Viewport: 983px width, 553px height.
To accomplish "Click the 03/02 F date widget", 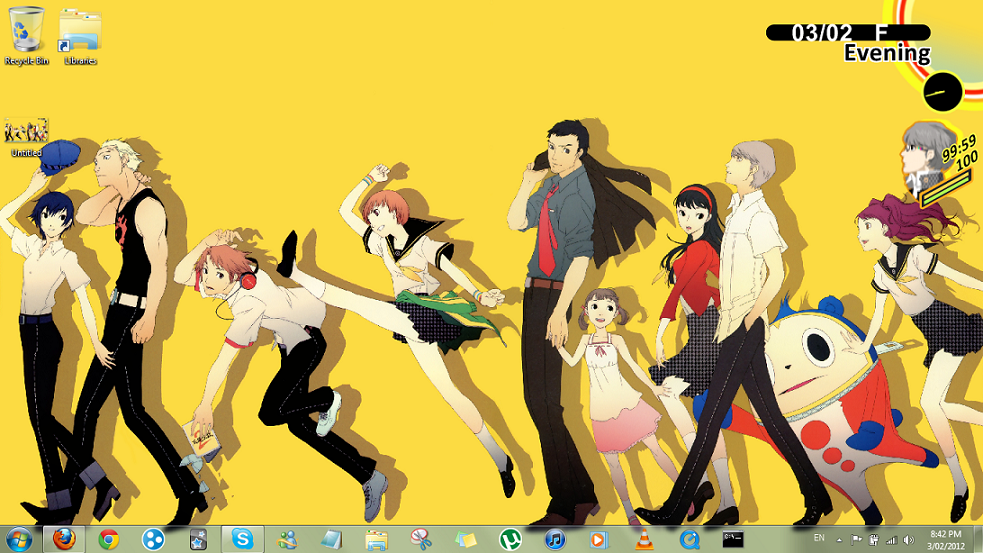I will click(848, 32).
